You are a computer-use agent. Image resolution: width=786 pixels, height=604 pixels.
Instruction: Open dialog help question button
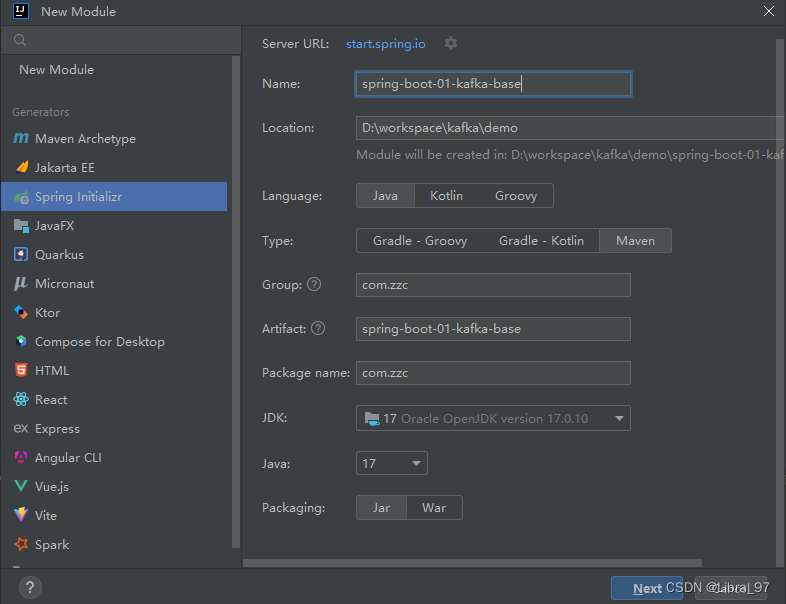30,587
